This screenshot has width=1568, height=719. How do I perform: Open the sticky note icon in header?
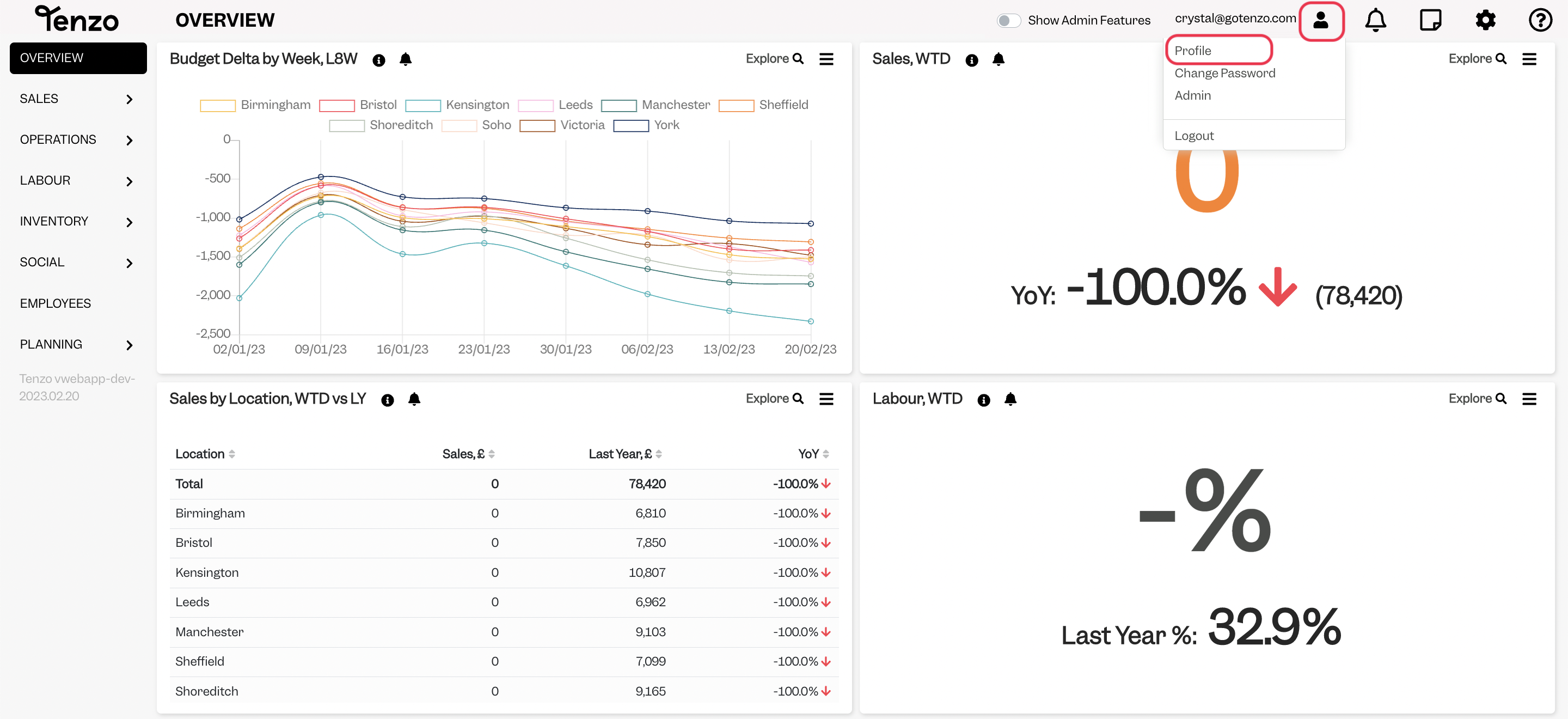(1430, 20)
